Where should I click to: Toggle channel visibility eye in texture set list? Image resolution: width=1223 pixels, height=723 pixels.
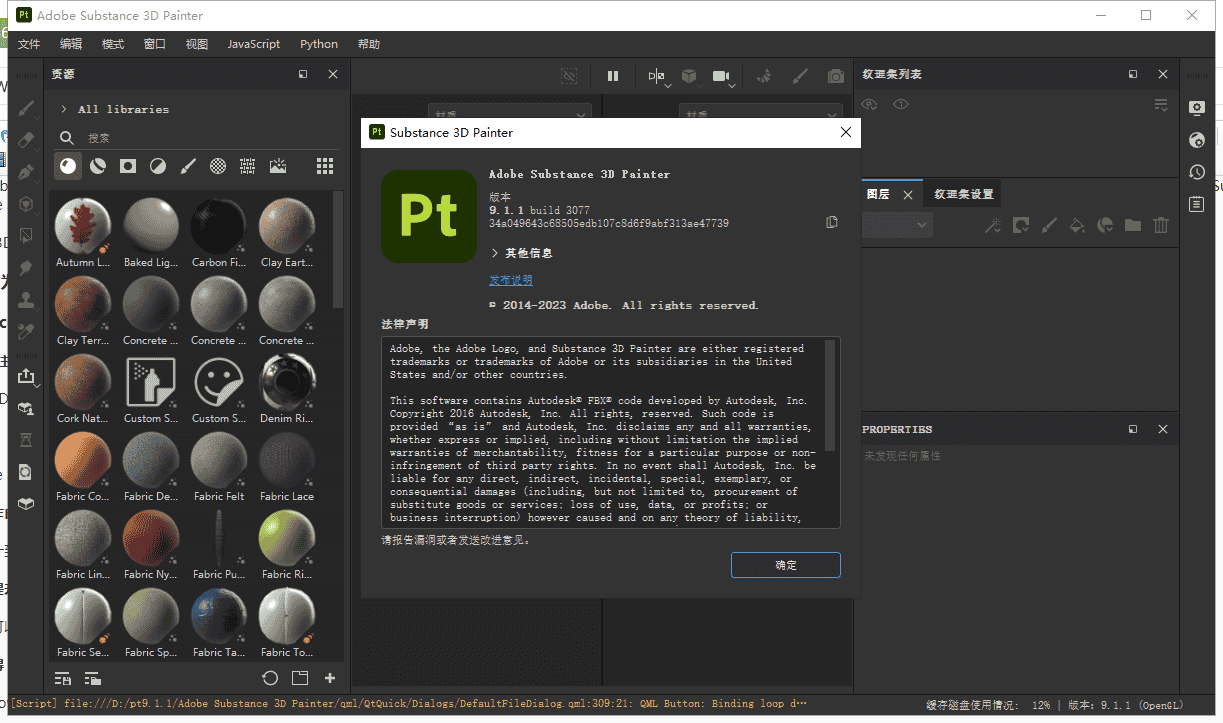pos(869,104)
